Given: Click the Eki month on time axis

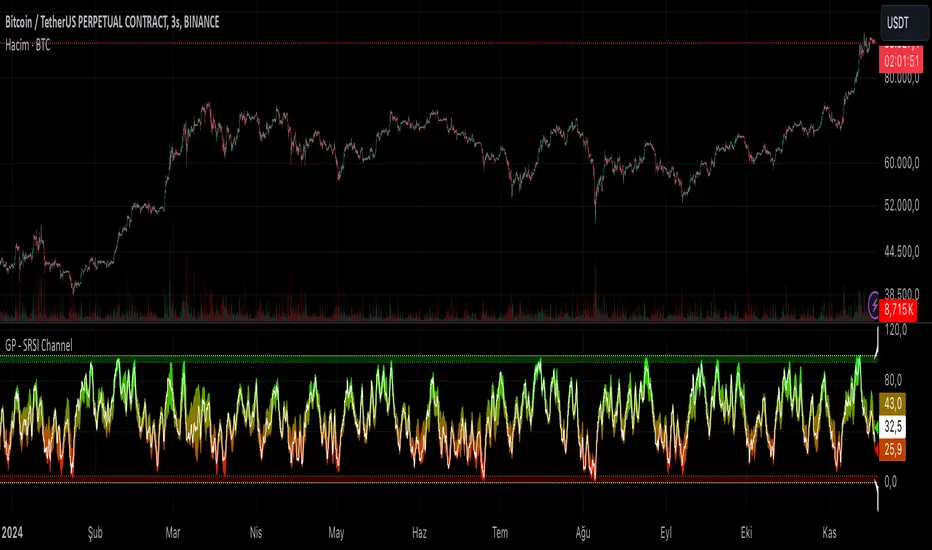Looking at the screenshot, I should coord(747,532).
